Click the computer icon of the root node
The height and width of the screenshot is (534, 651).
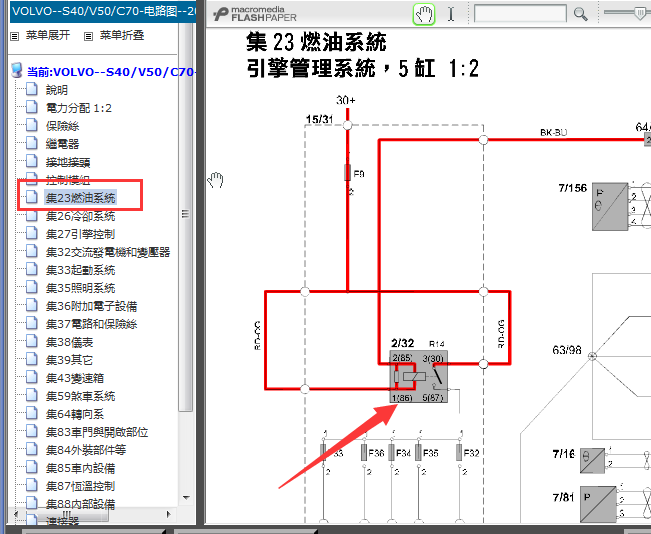point(17,71)
